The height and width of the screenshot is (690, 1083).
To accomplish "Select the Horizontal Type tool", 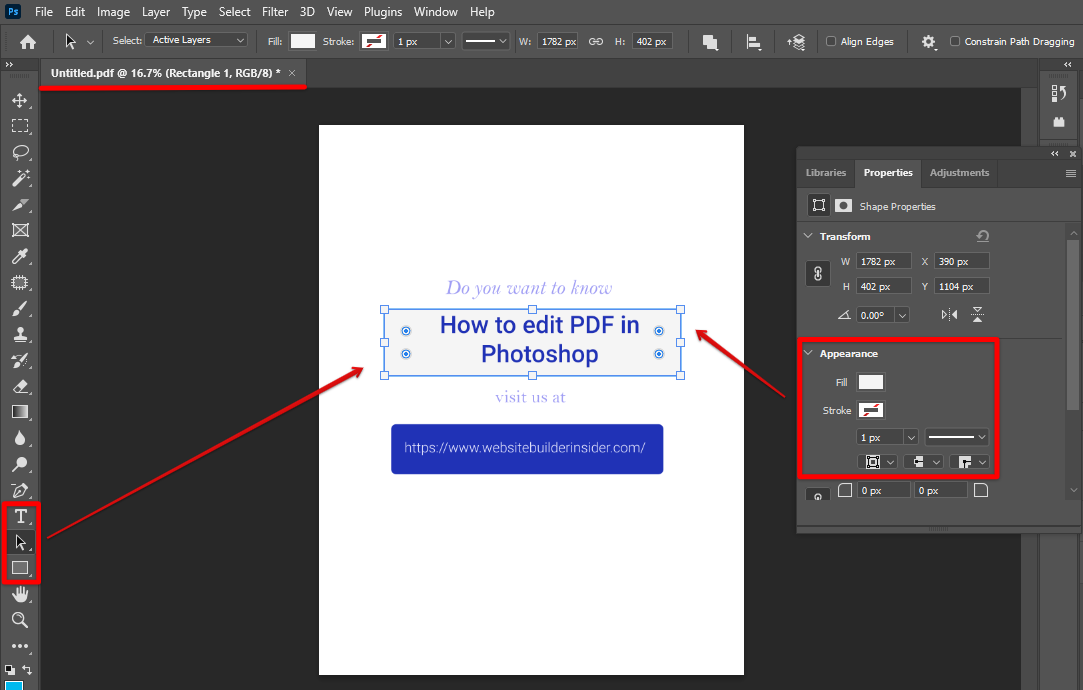I will (19, 516).
